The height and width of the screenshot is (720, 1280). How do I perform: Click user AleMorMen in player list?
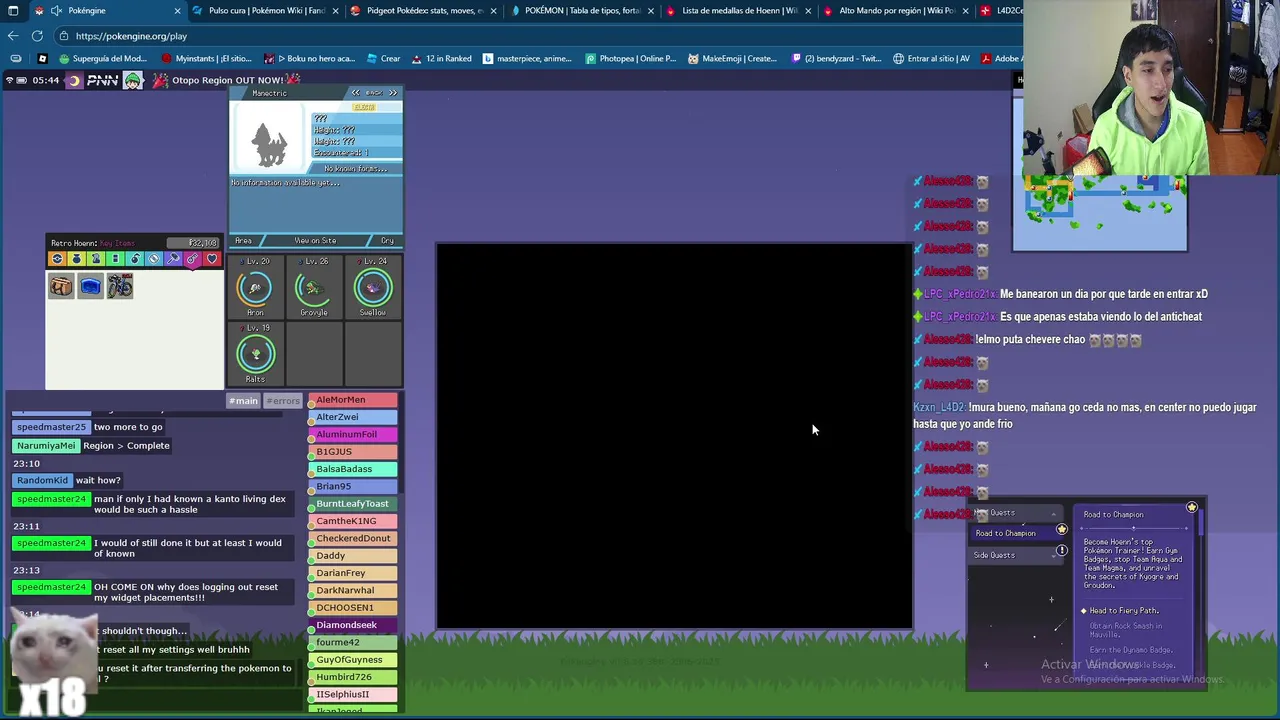pos(352,400)
